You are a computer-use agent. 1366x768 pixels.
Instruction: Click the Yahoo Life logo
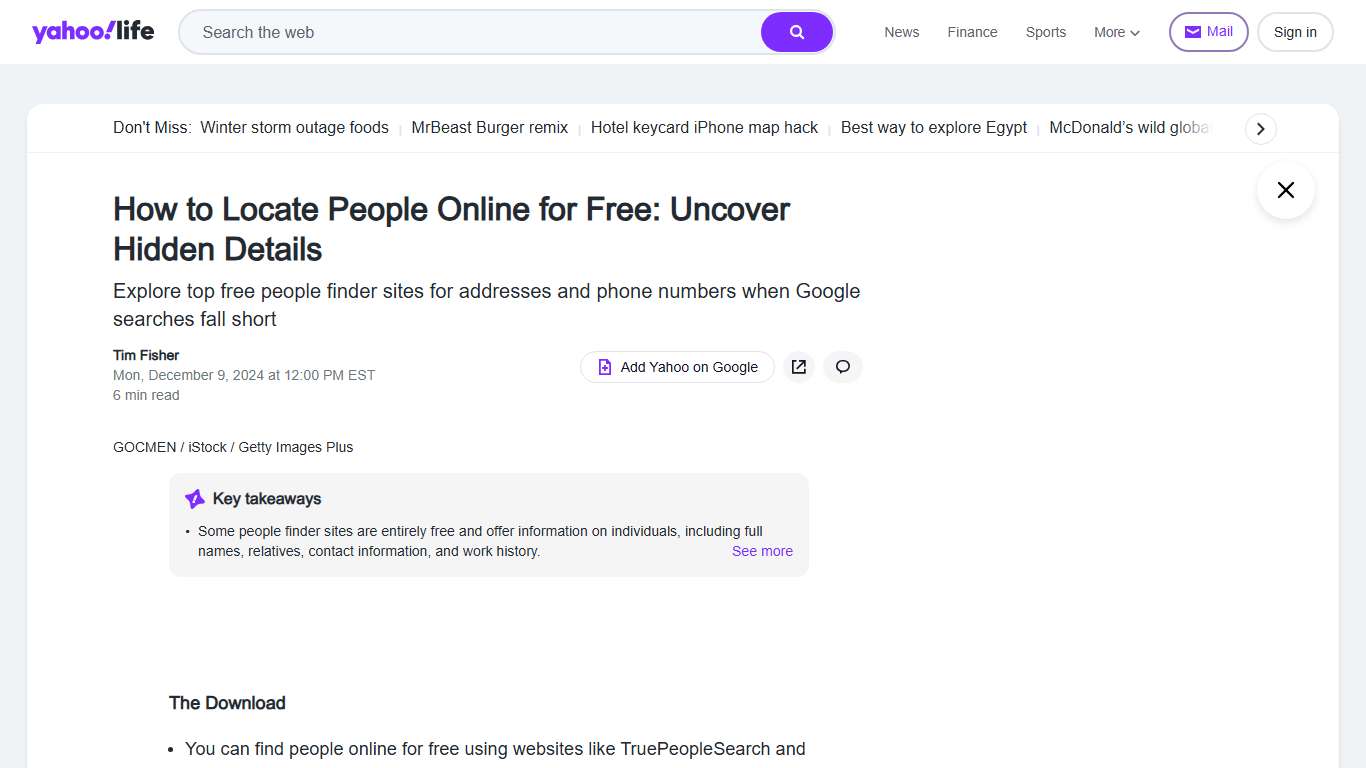pos(93,31)
